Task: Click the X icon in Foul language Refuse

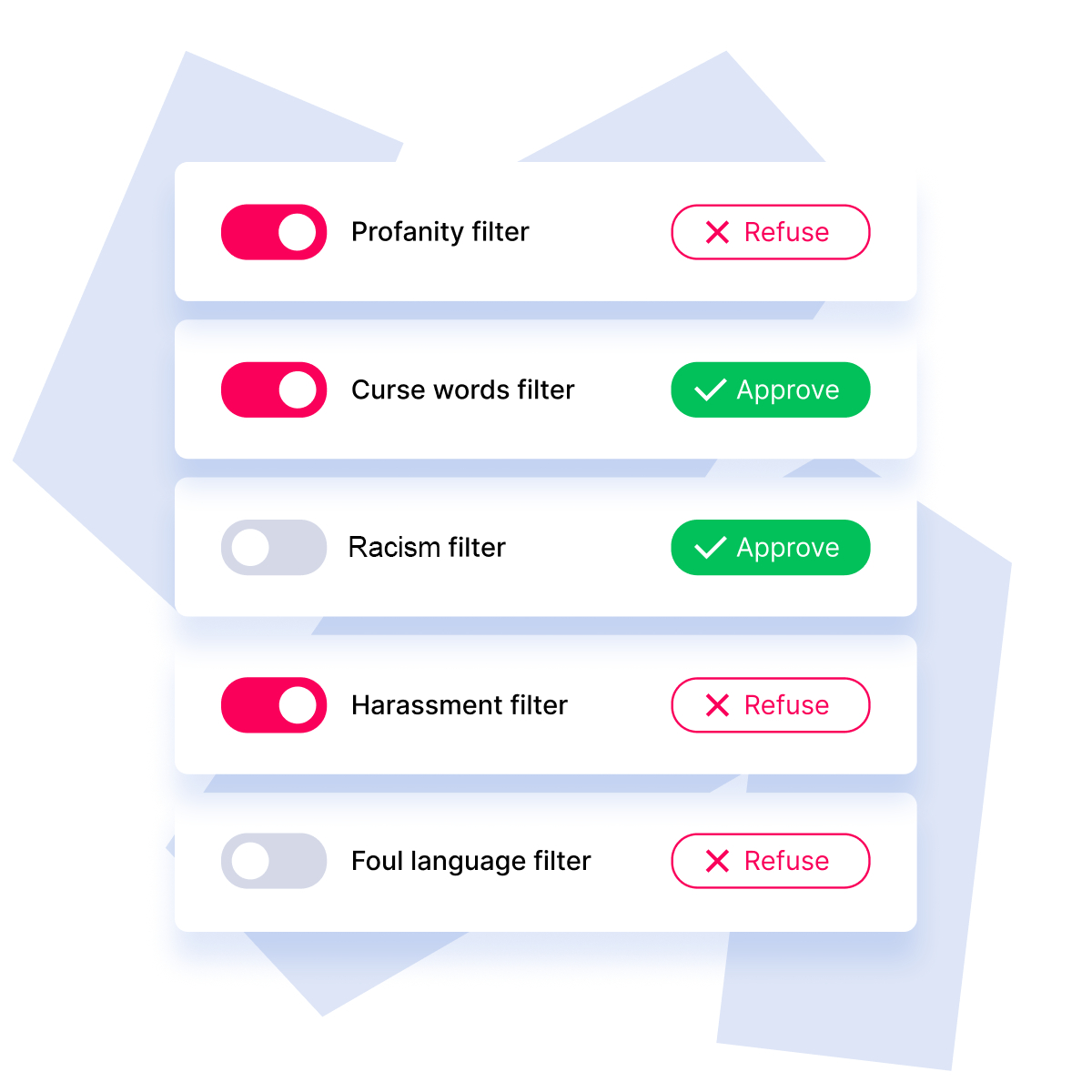Action: tap(717, 861)
